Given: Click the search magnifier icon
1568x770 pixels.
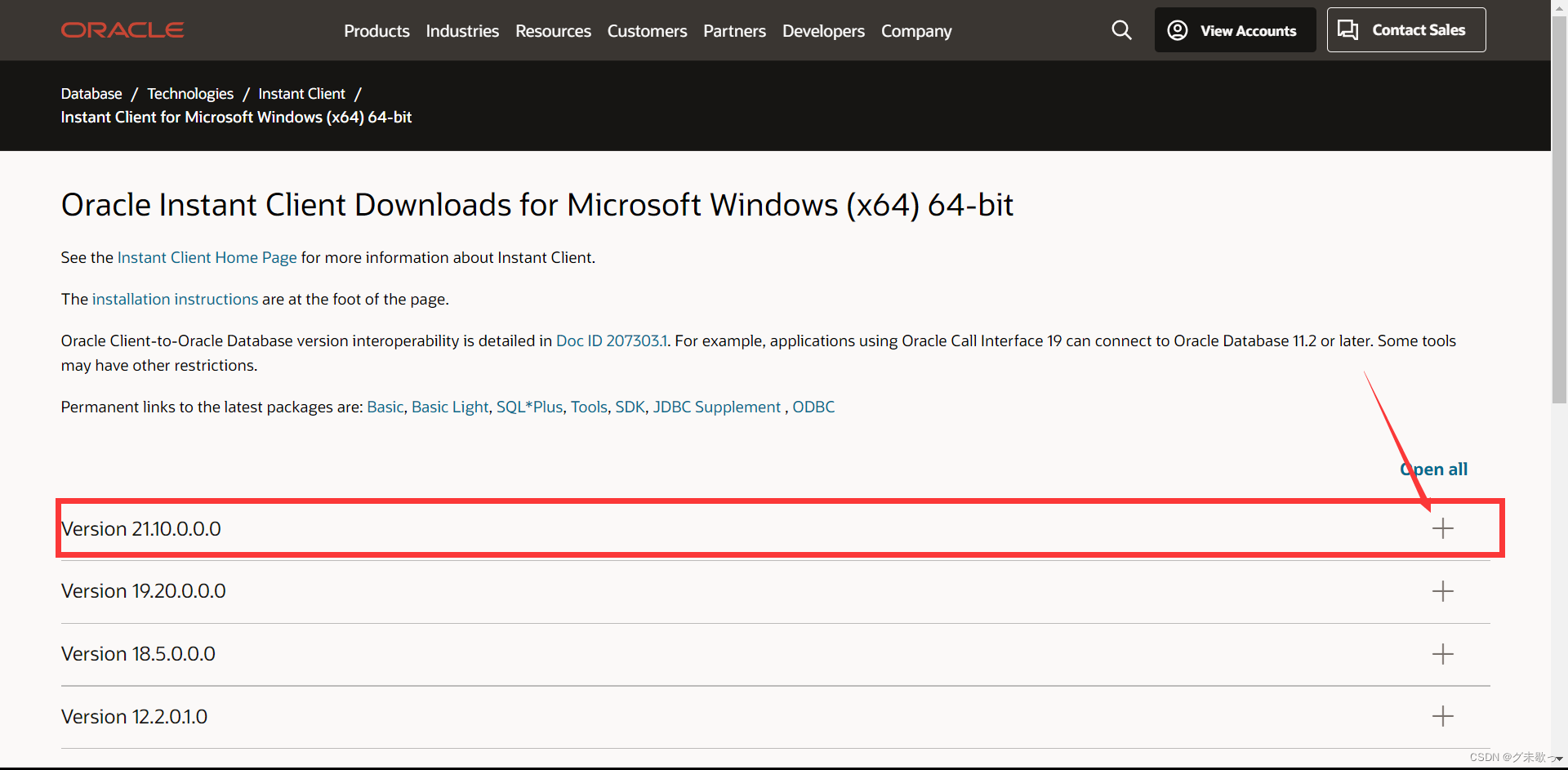Looking at the screenshot, I should click(x=1121, y=29).
